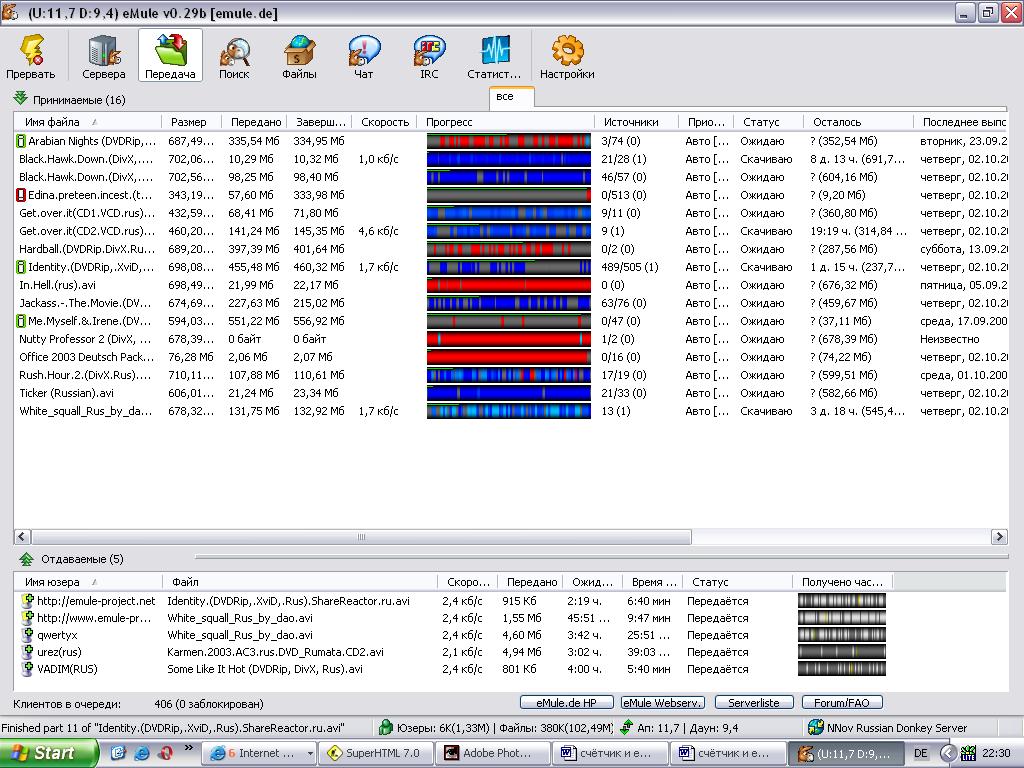The image size is (1024, 768).
Task: Switch to the Передача transfer tab
Action: [169, 55]
